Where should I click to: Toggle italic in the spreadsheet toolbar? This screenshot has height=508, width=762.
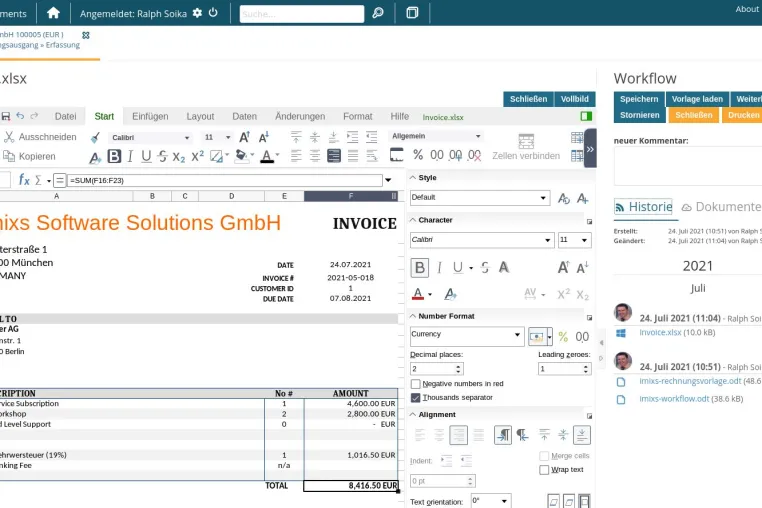(130, 156)
